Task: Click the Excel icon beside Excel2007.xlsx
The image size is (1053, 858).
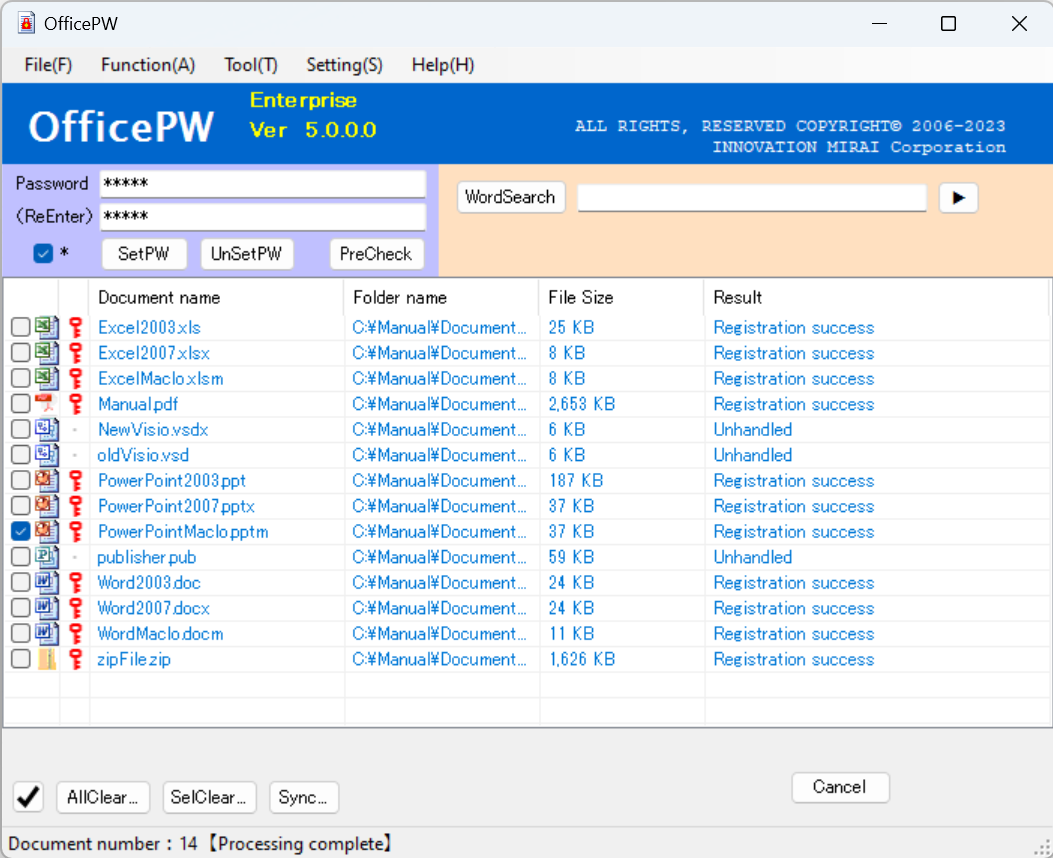Action: (46, 352)
